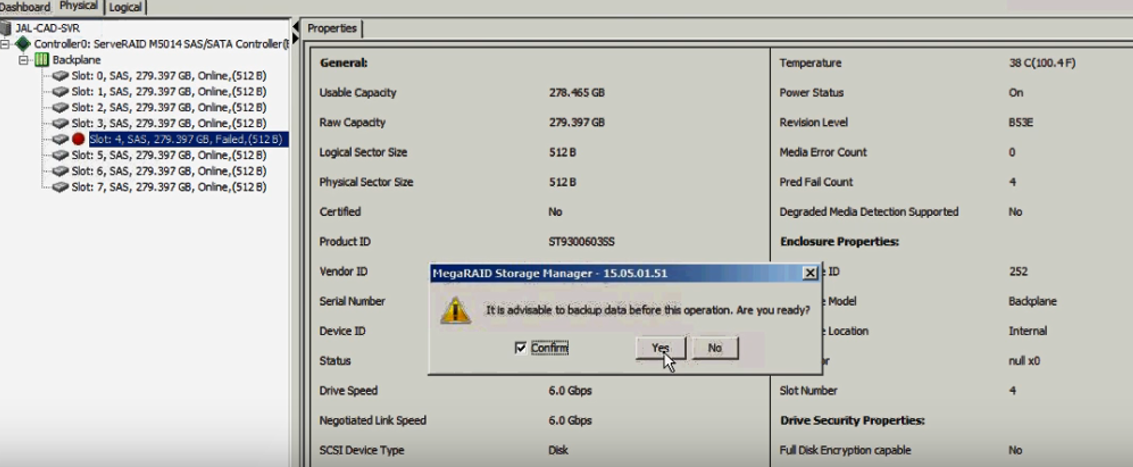Click the drive icon for Slot 2

click(61, 108)
